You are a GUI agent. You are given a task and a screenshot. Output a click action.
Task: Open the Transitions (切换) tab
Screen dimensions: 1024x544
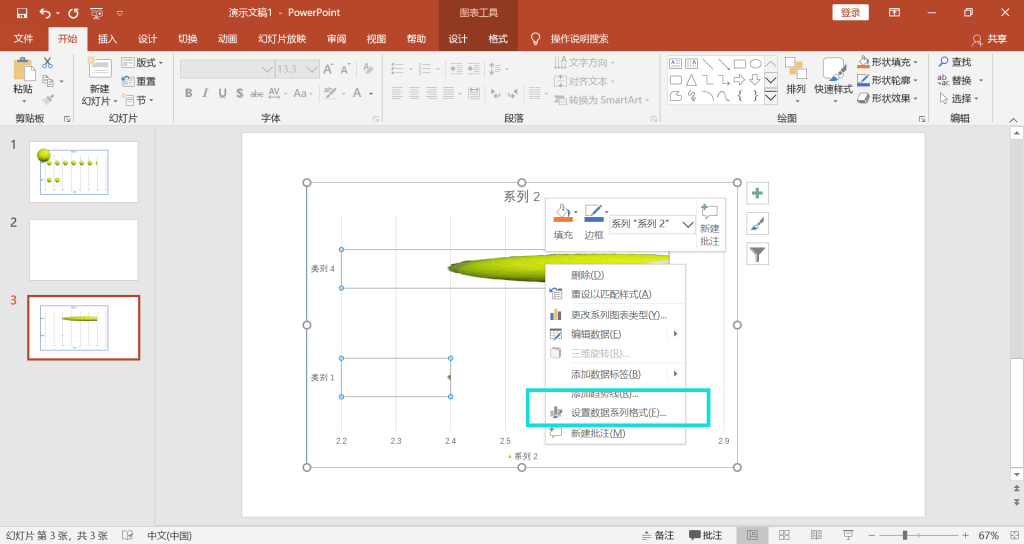187,39
